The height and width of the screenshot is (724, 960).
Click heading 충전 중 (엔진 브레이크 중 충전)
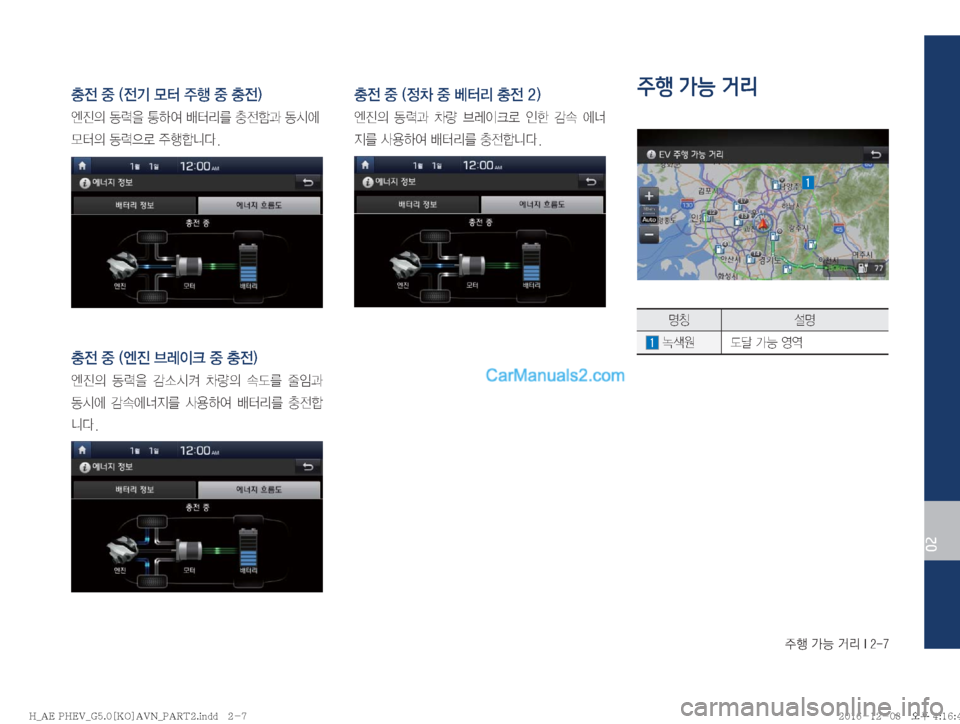click(164, 357)
